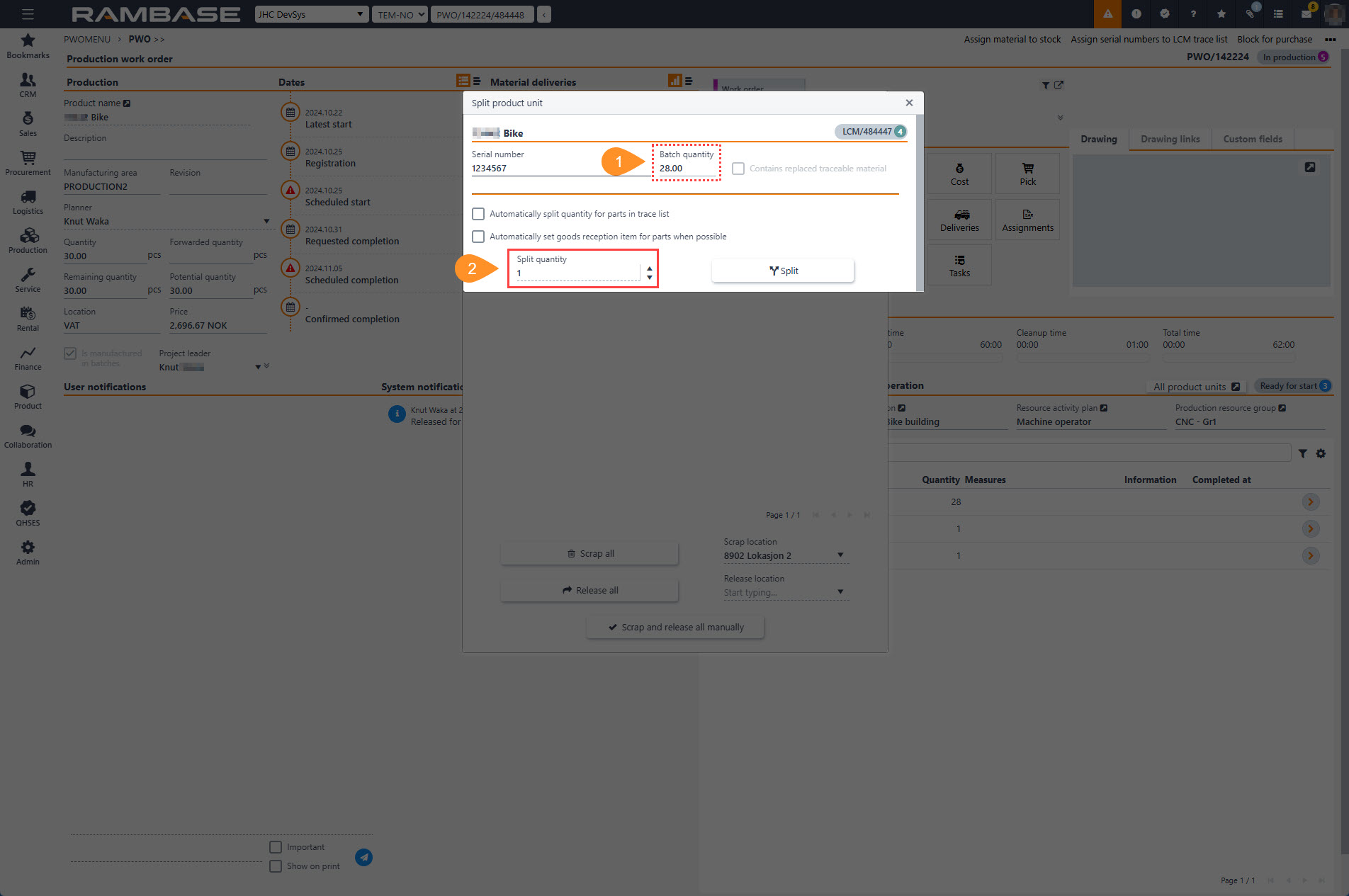The width and height of the screenshot is (1349, 896).
Task: Click the Split button
Action: pos(783,271)
